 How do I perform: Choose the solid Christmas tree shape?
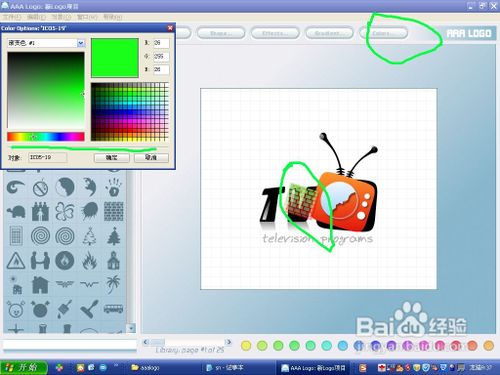point(114,236)
